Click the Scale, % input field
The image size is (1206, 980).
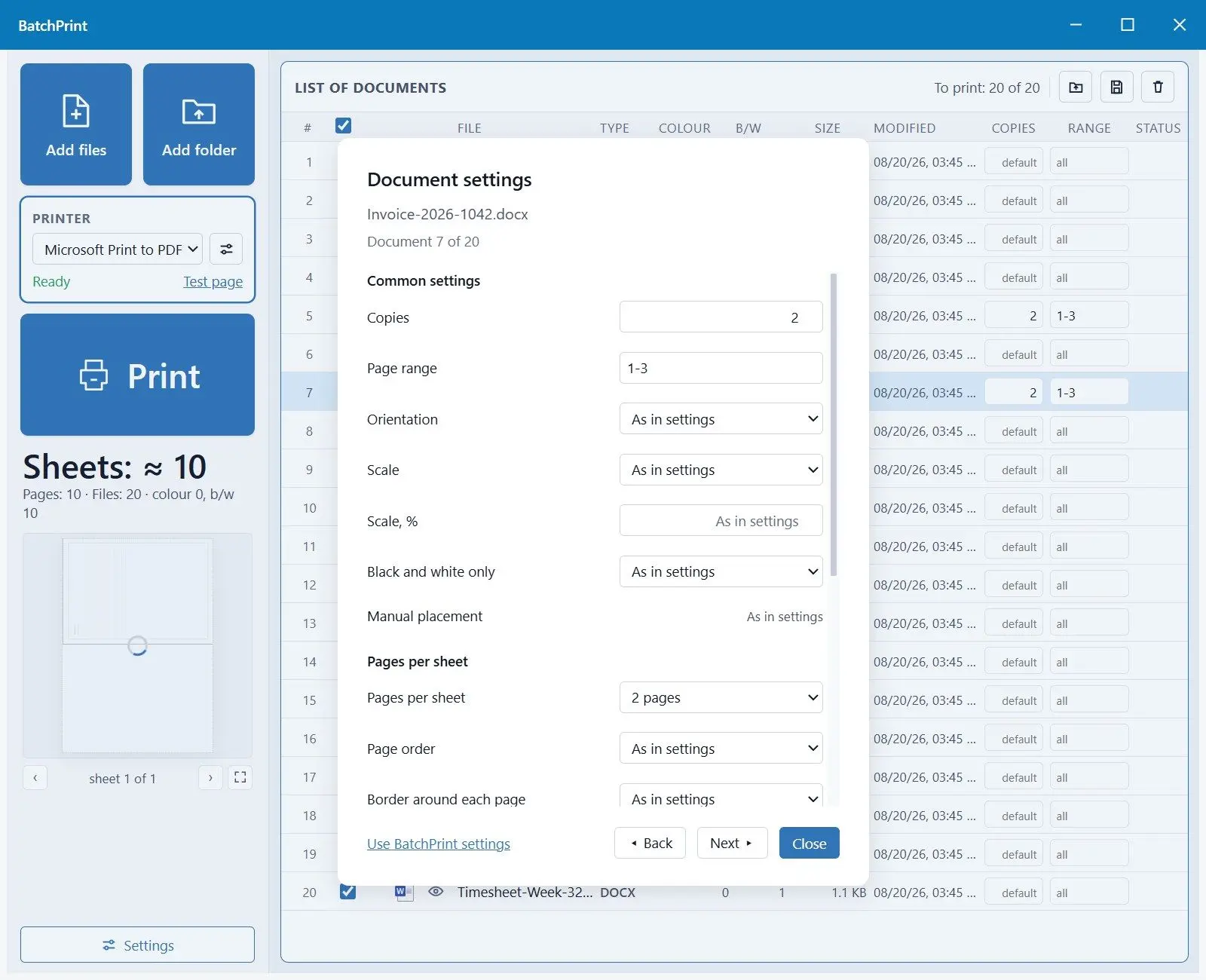pos(721,521)
